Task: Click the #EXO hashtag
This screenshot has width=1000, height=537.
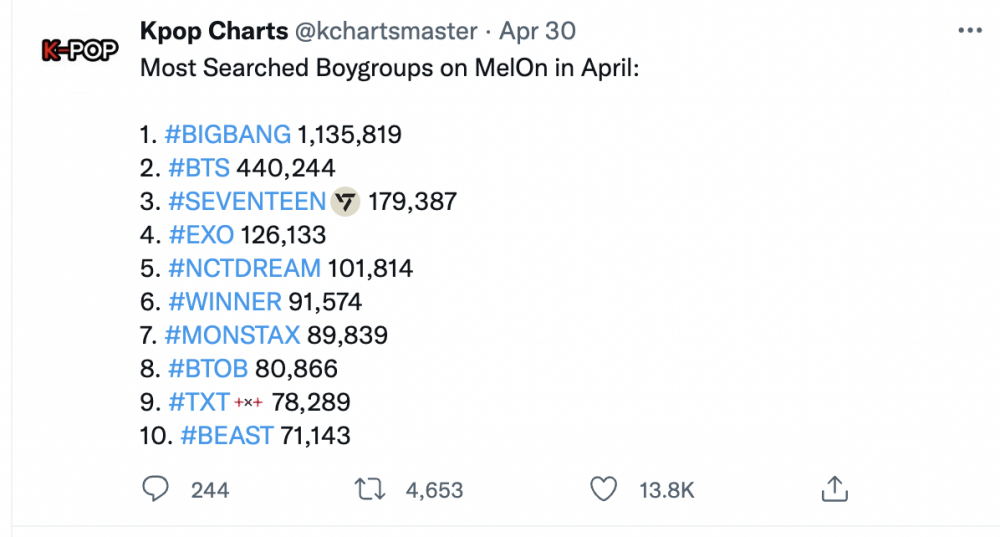Action: (201, 235)
